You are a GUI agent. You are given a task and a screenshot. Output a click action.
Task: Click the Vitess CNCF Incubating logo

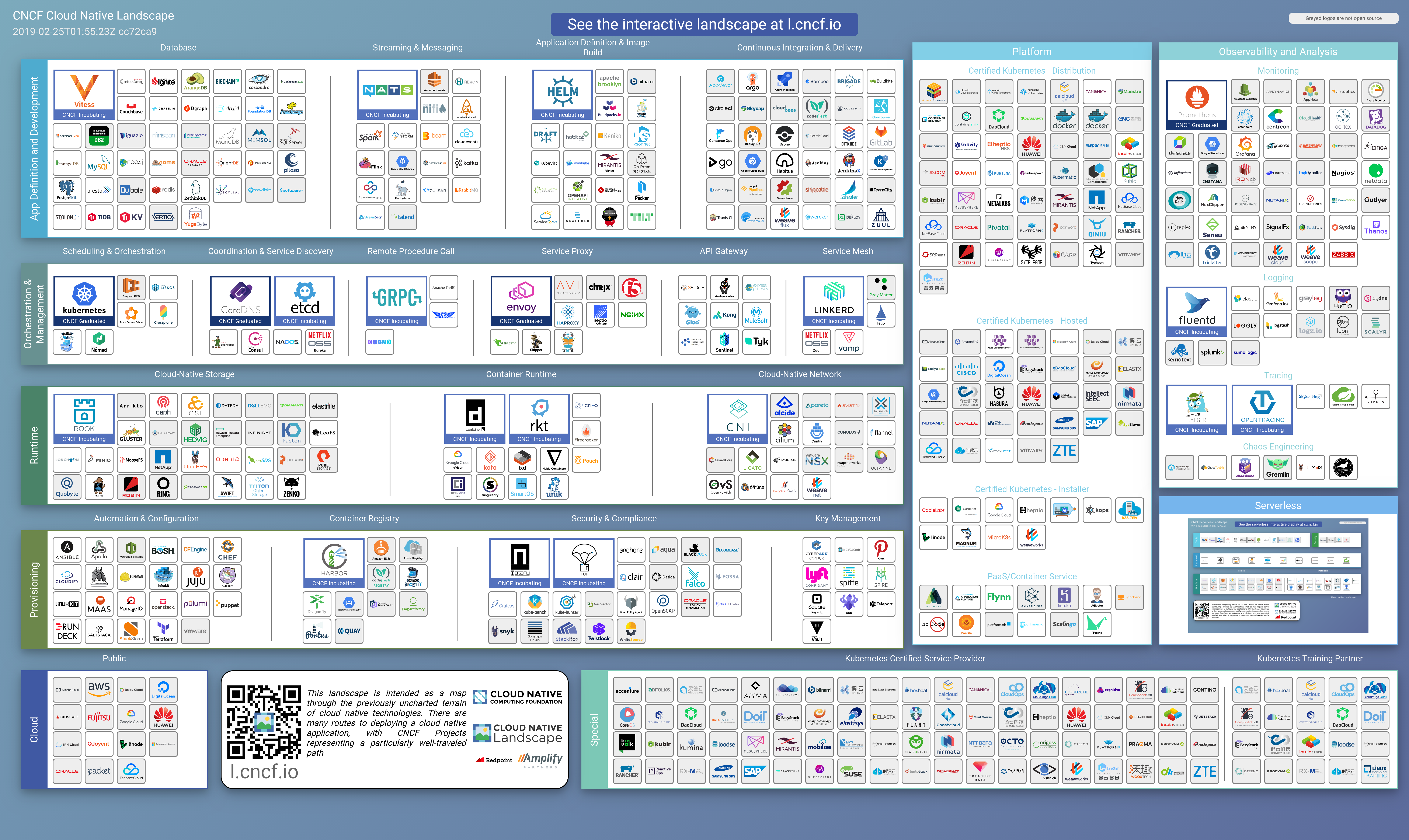84,95
